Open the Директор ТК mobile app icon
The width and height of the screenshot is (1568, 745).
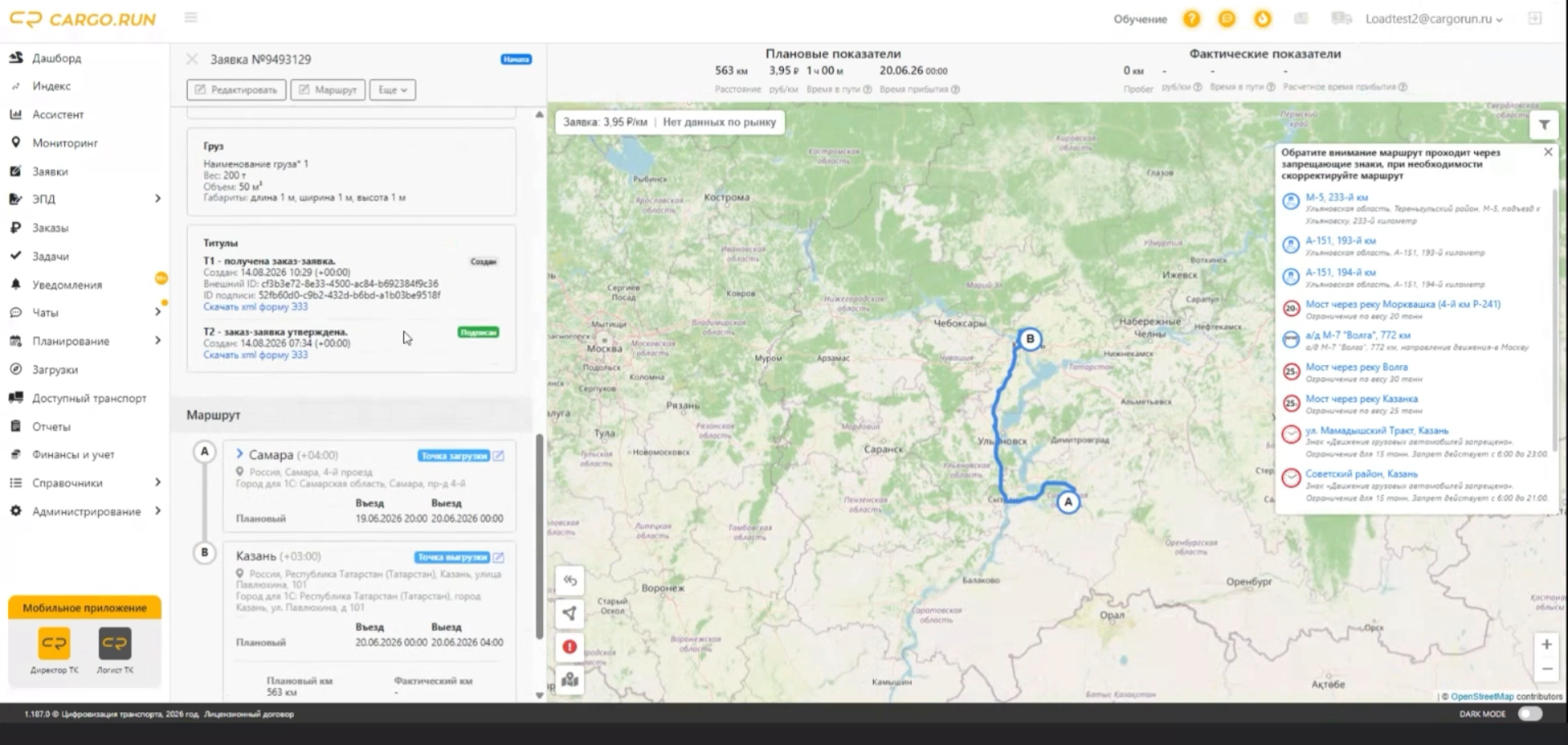point(54,644)
